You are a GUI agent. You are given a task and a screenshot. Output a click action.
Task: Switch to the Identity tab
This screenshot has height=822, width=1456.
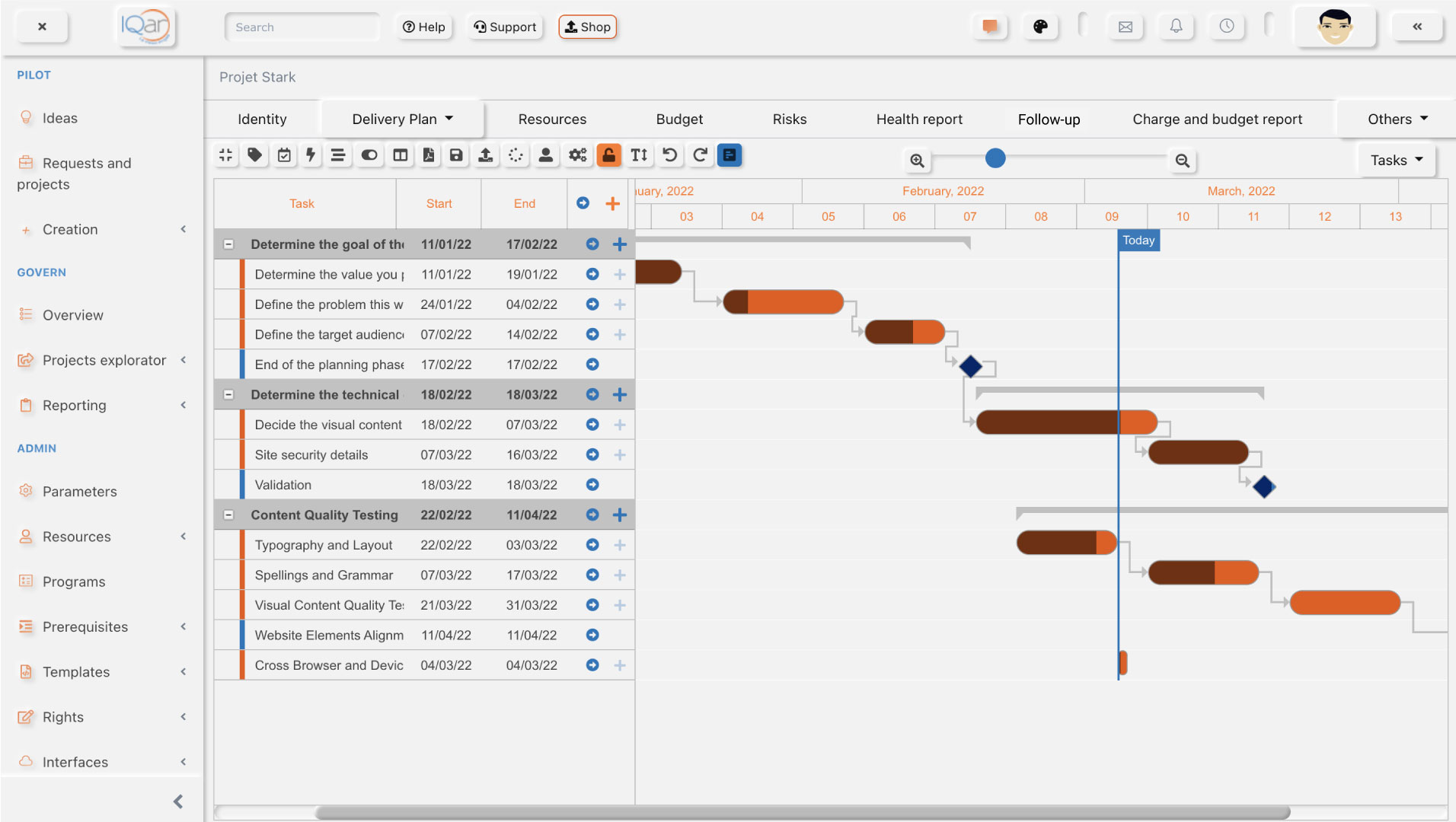coord(262,119)
